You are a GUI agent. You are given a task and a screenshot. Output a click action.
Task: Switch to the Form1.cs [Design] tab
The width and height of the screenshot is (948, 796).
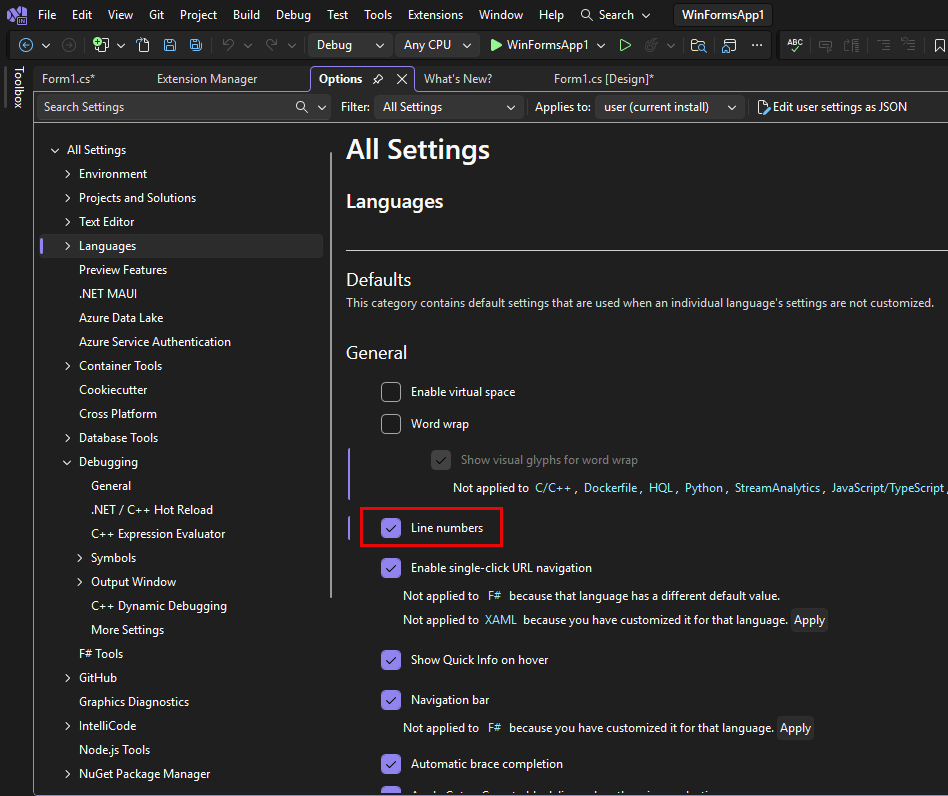coord(603,79)
